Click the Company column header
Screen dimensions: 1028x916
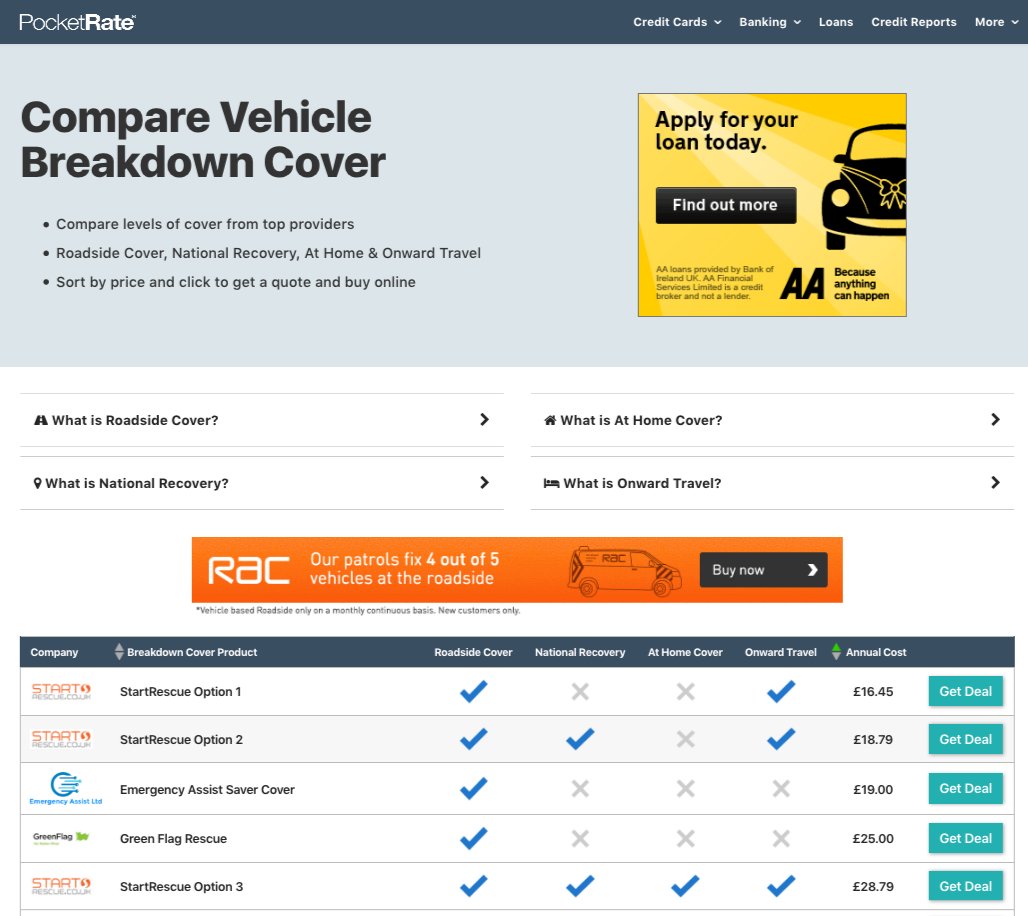[54, 652]
